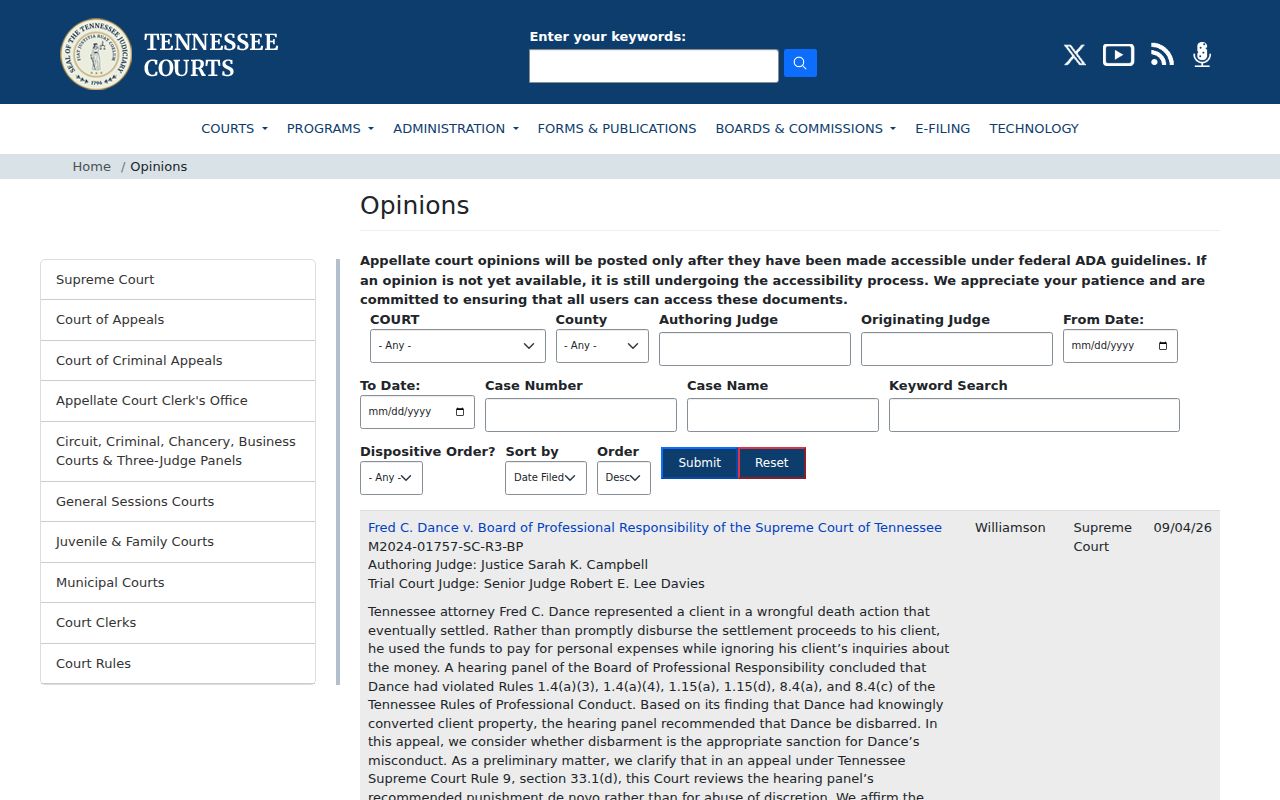
Task: Expand BOARDS & COMMISSIONS menu
Action: (x=806, y=128)
